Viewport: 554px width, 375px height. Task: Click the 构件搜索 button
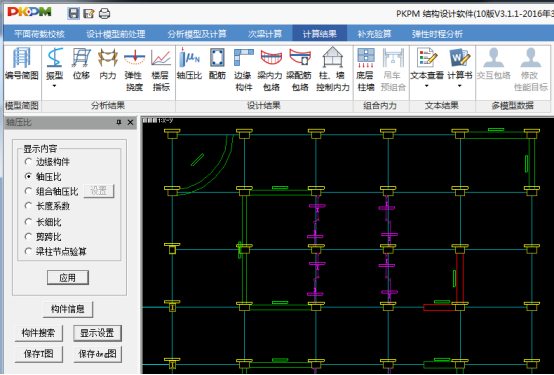(38, 333)
